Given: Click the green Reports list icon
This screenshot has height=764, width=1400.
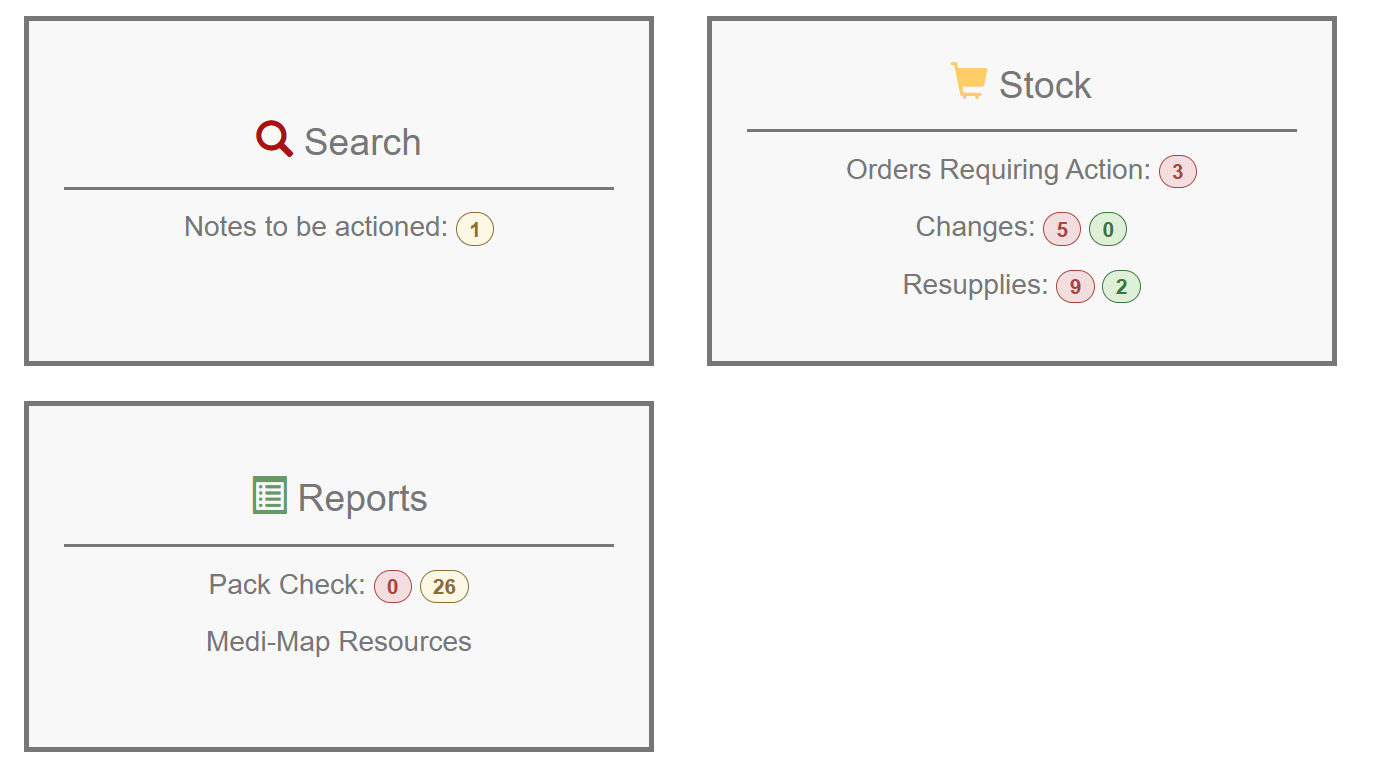Looking at the screenshot, I should (269, 495).
